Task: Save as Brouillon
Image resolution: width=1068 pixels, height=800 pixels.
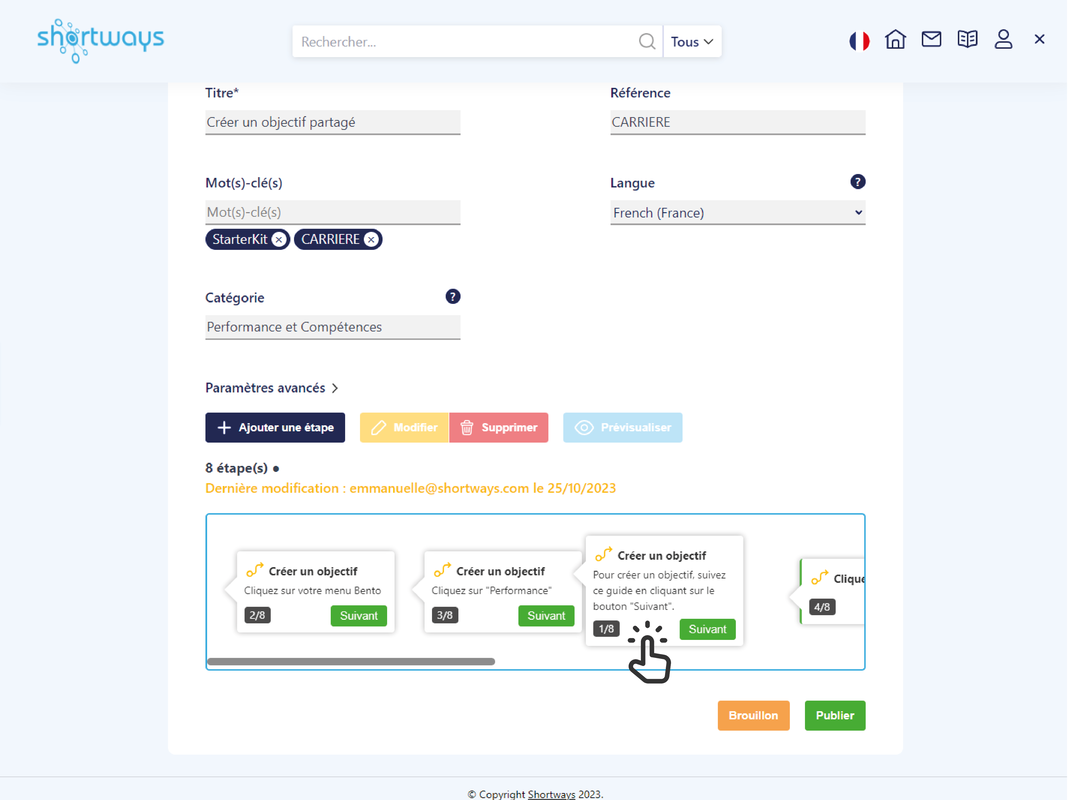Action: tap(753, 716)
